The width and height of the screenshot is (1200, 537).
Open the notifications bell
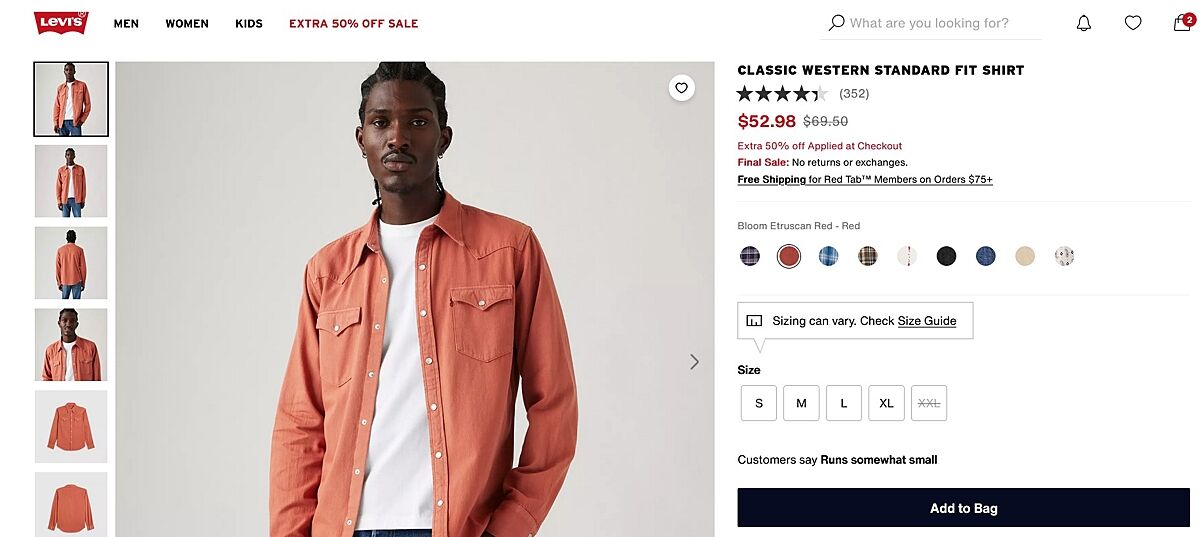click(1084, 23)
